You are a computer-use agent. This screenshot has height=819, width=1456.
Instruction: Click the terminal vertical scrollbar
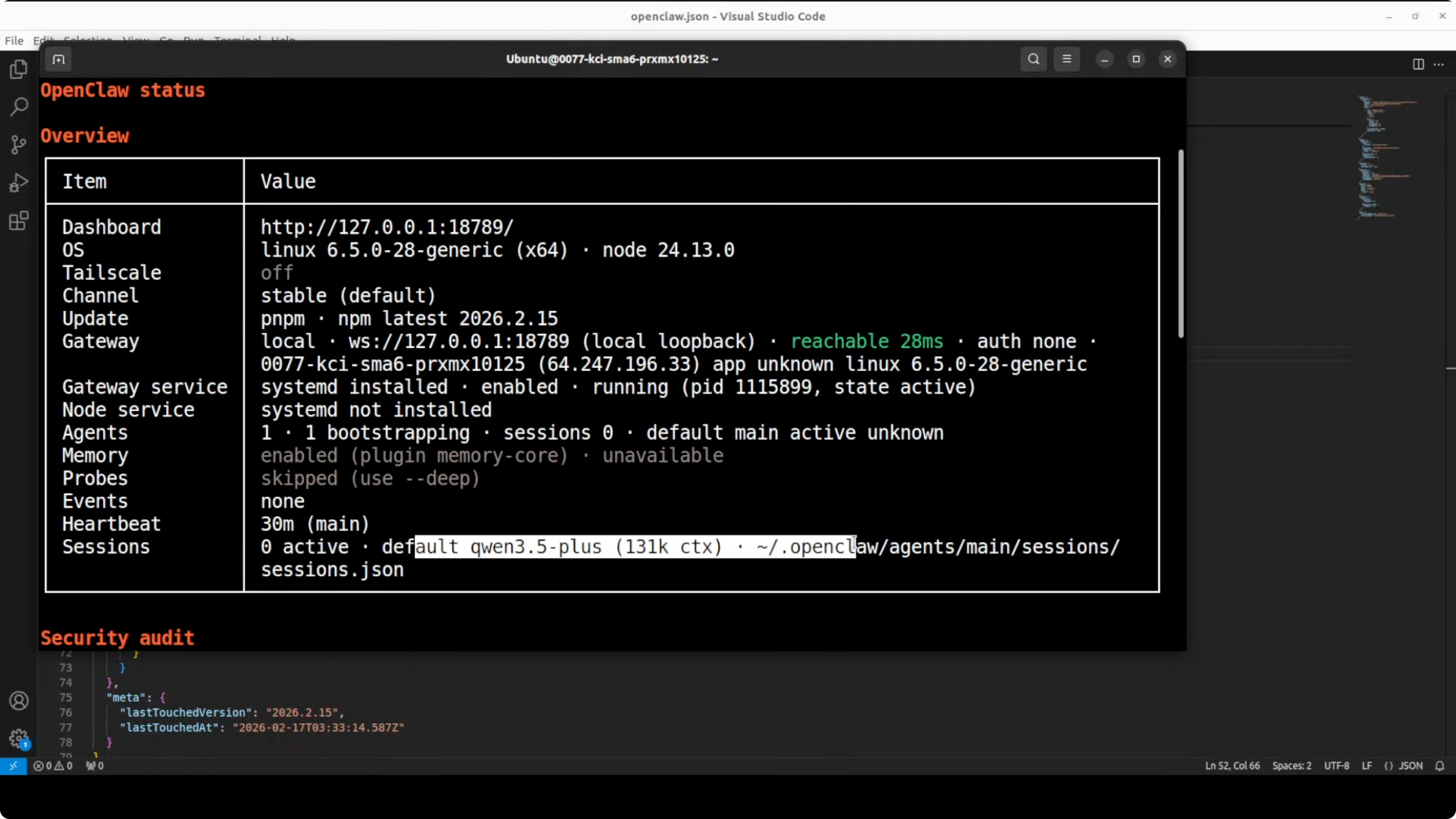pyautogui.click(x=1181, y=243)
